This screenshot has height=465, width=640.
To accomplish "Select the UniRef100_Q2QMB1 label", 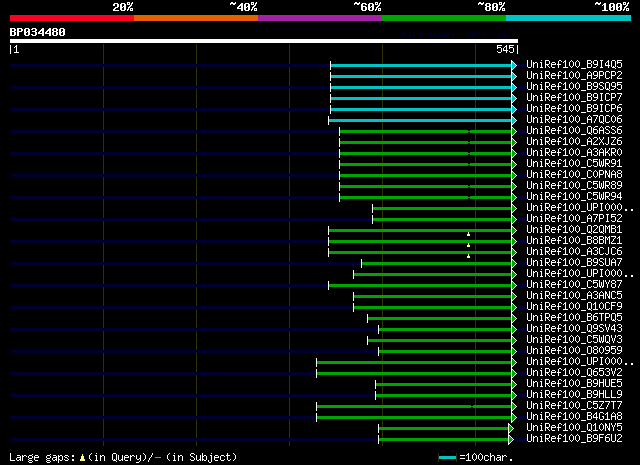I will coord(574,229).
